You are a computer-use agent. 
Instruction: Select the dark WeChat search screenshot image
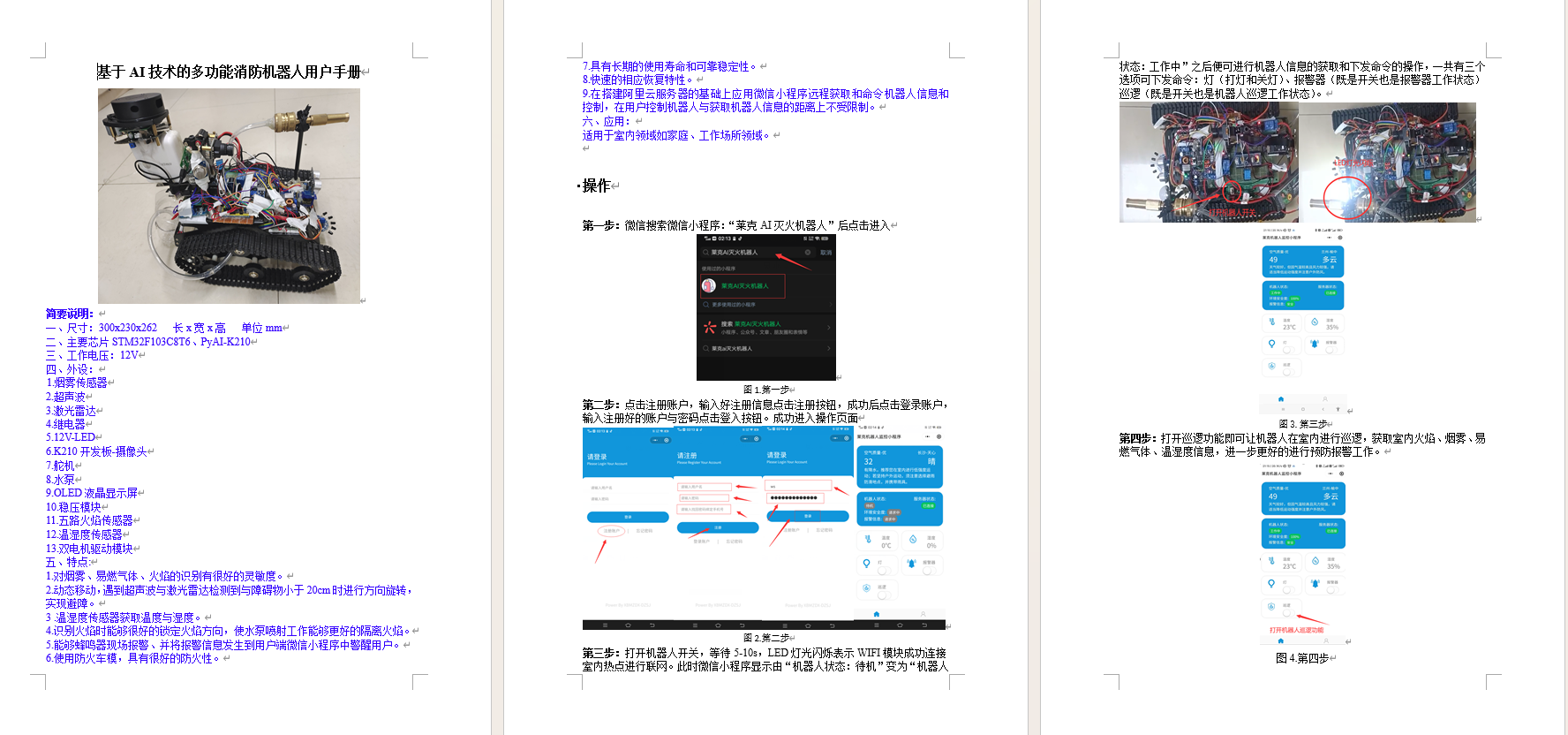click(766, 307)
